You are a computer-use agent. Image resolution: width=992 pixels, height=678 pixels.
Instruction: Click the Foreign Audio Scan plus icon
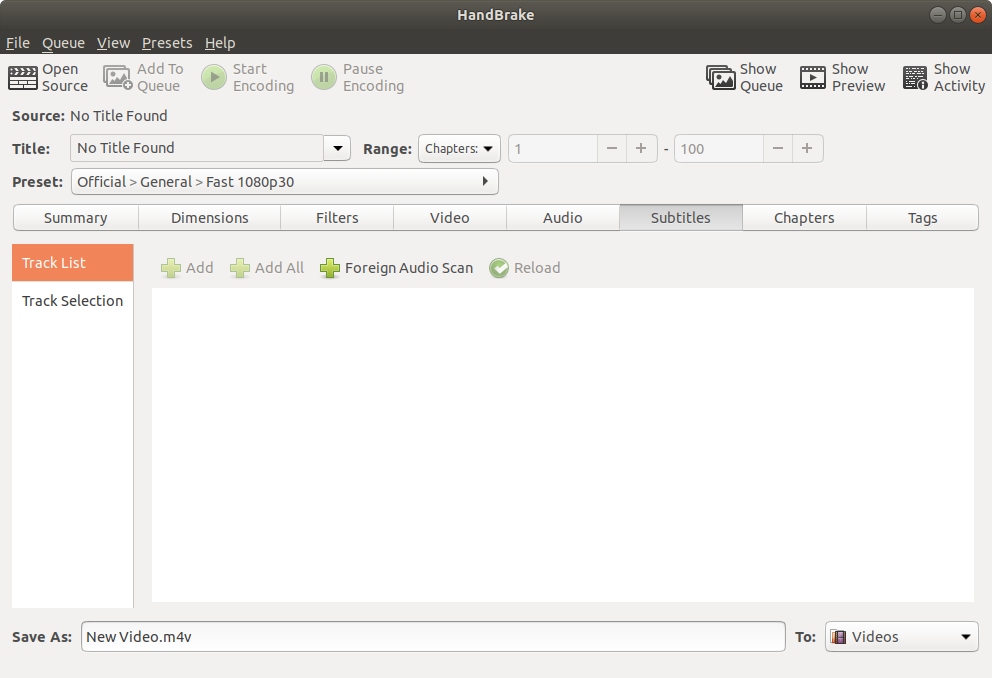pyautogui.click(x=330, y=268)
